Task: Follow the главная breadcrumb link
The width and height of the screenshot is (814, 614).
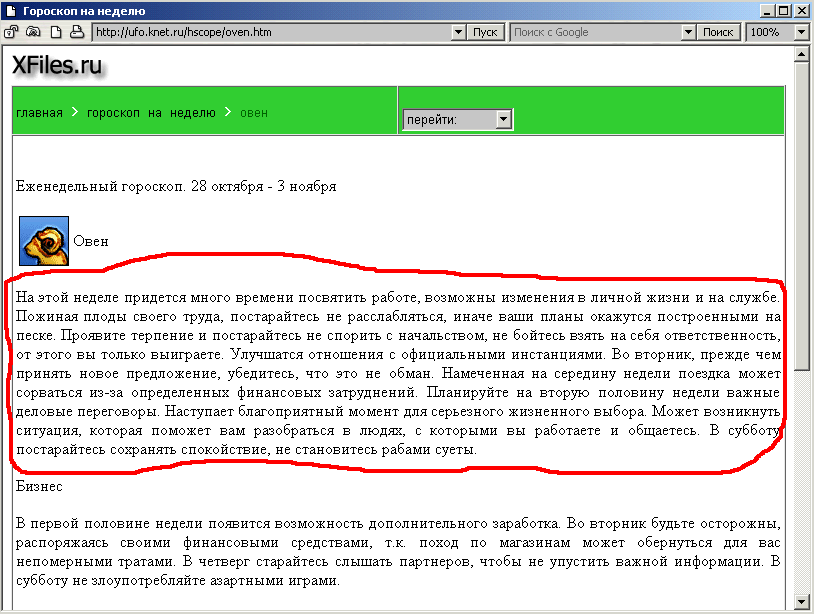Action: (39, 113)
